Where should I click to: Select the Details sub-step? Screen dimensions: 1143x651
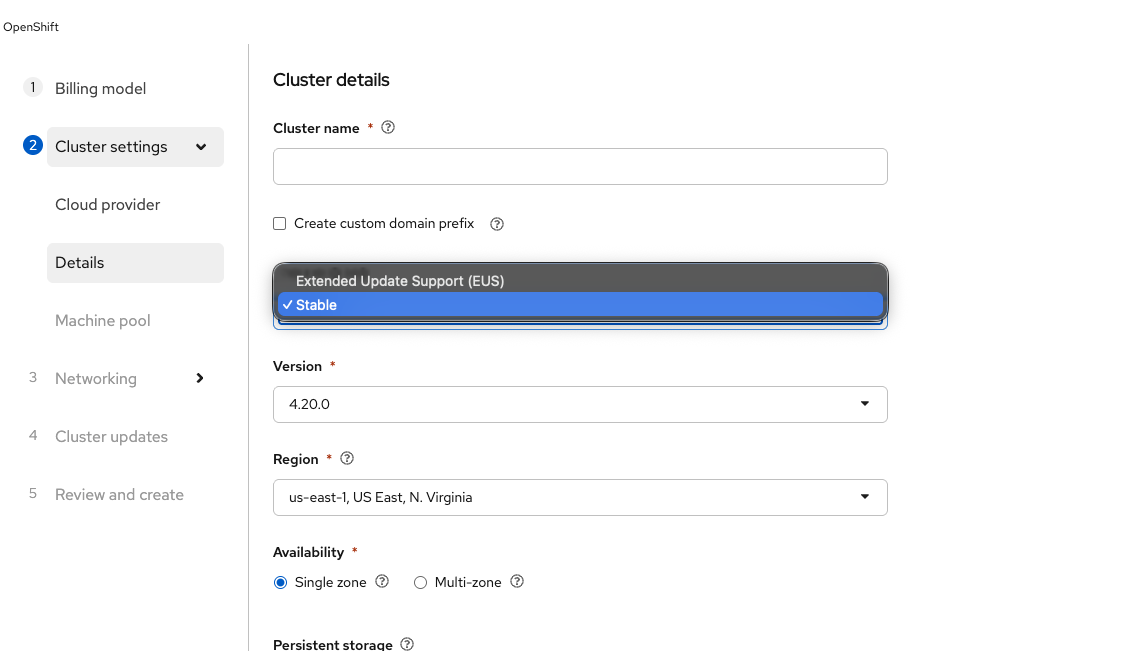click(x=80, y=263)
